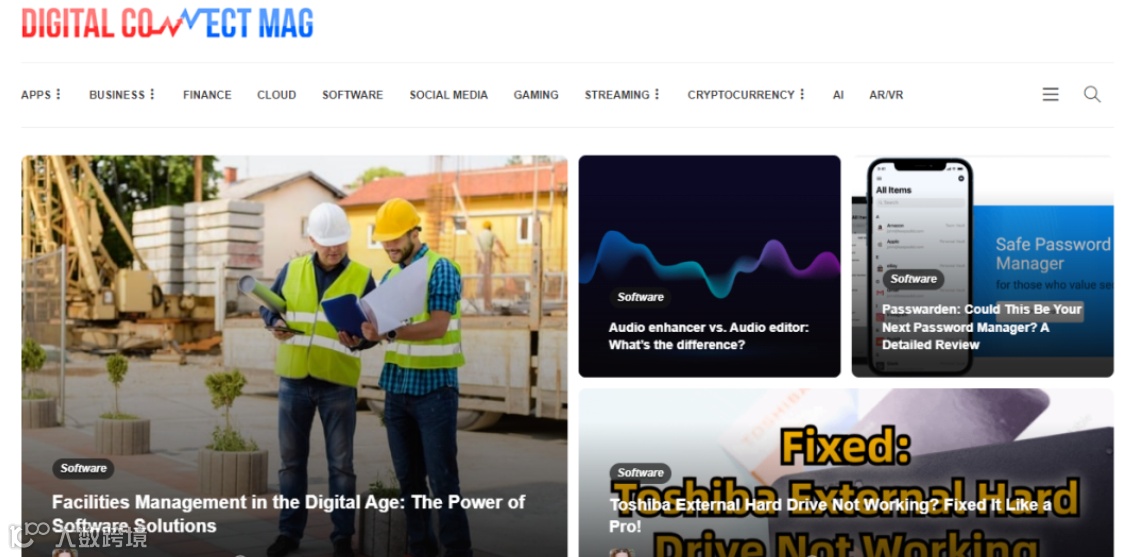Screen dimensions: 1140x557
Task: Read Audio enhancer vs. Audio editor article
Action: pyautogui.click(x=708, y=336)
